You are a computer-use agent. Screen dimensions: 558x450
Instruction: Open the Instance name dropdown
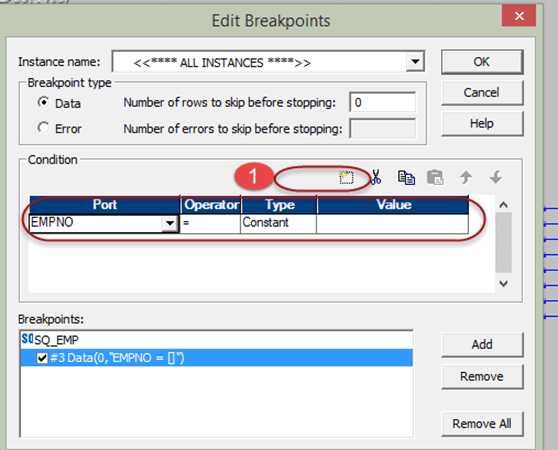click(415, 62)
